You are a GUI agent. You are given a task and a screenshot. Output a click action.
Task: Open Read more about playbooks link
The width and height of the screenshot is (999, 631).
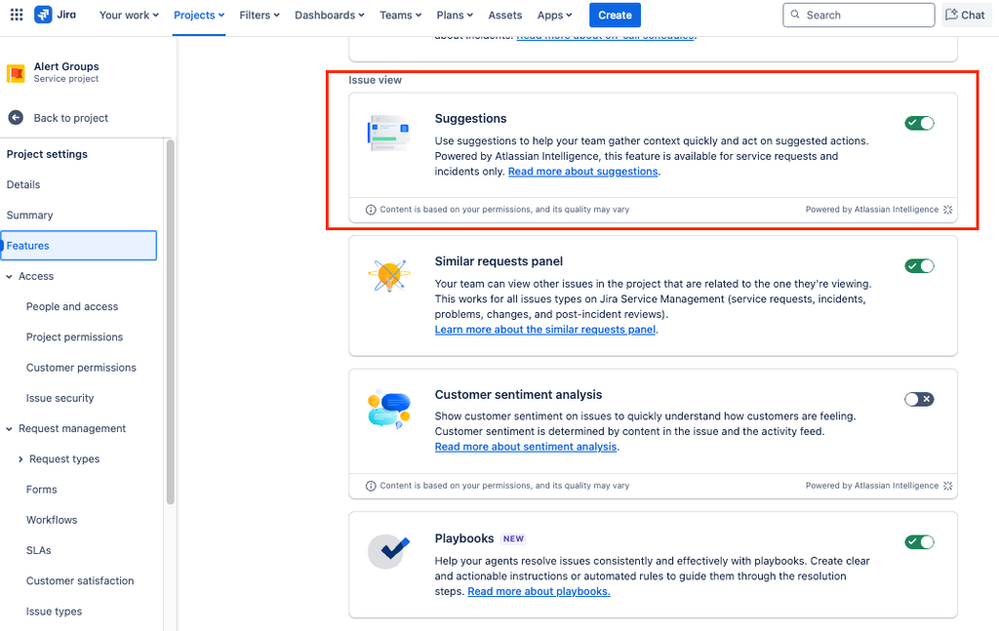pos(539,591)
